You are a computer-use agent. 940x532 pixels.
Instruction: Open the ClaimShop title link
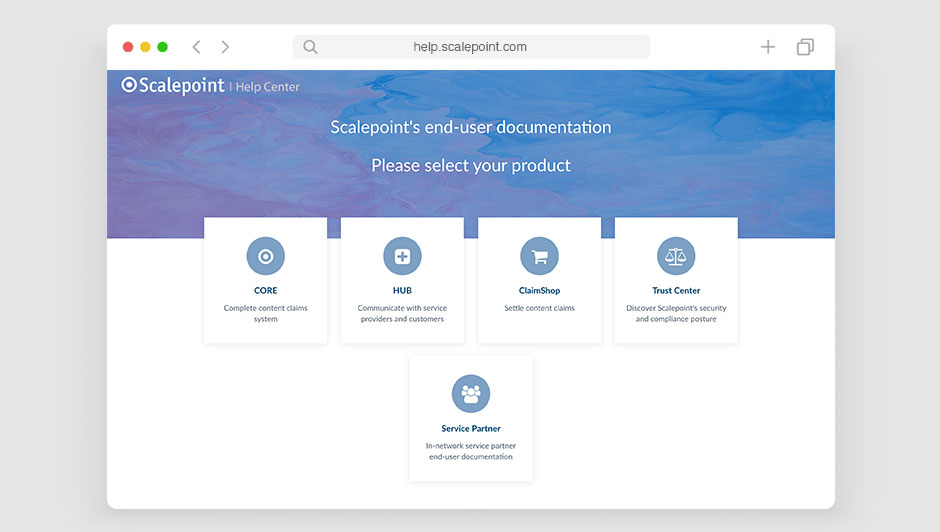tap(539, 291)
